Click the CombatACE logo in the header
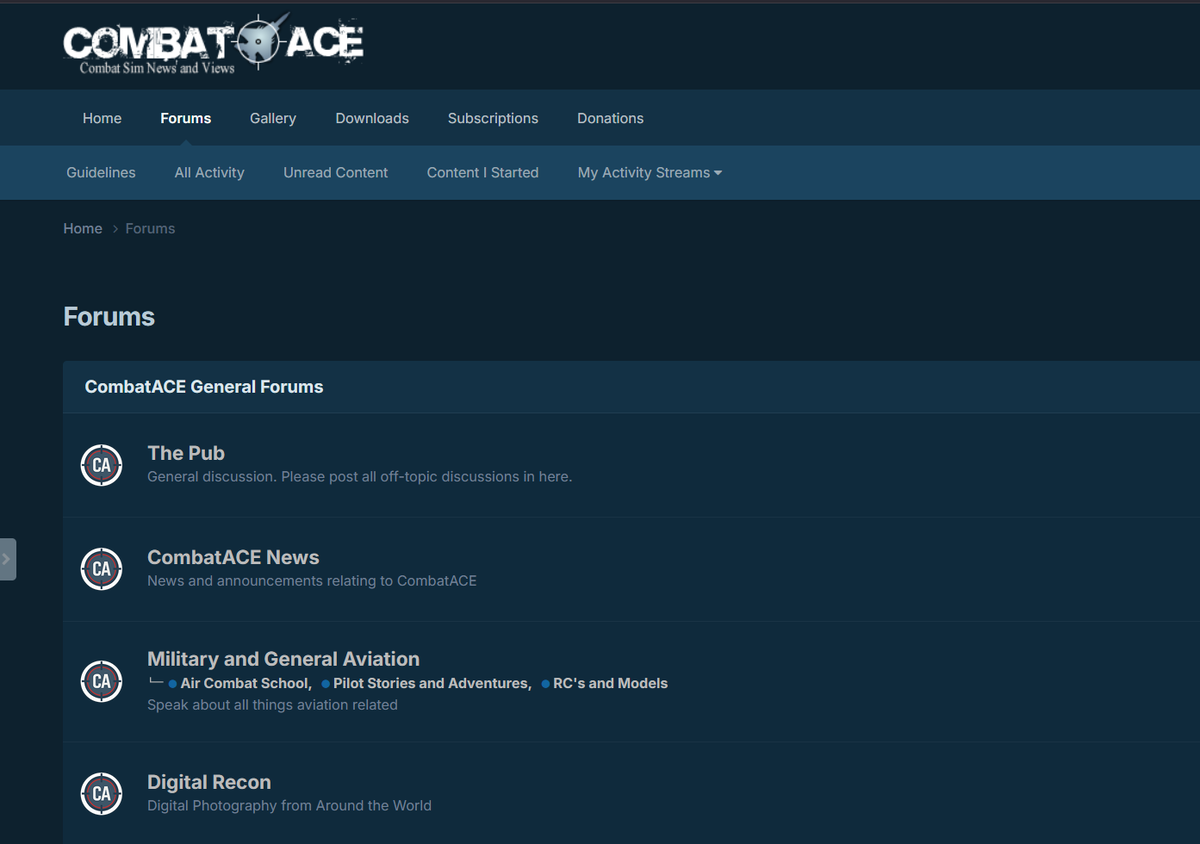 coord(213,44)
